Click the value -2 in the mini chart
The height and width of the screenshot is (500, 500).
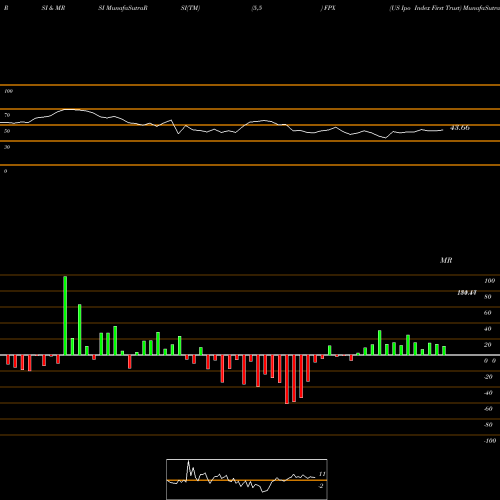tap(321, 486)
